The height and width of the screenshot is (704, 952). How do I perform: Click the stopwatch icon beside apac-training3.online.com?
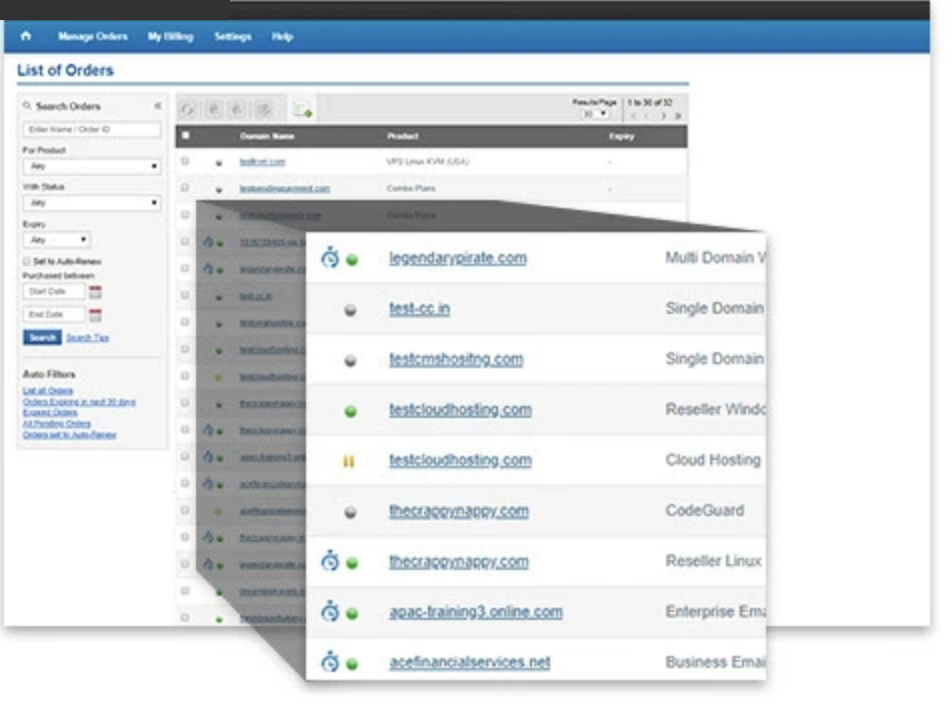tap(330, 611)
